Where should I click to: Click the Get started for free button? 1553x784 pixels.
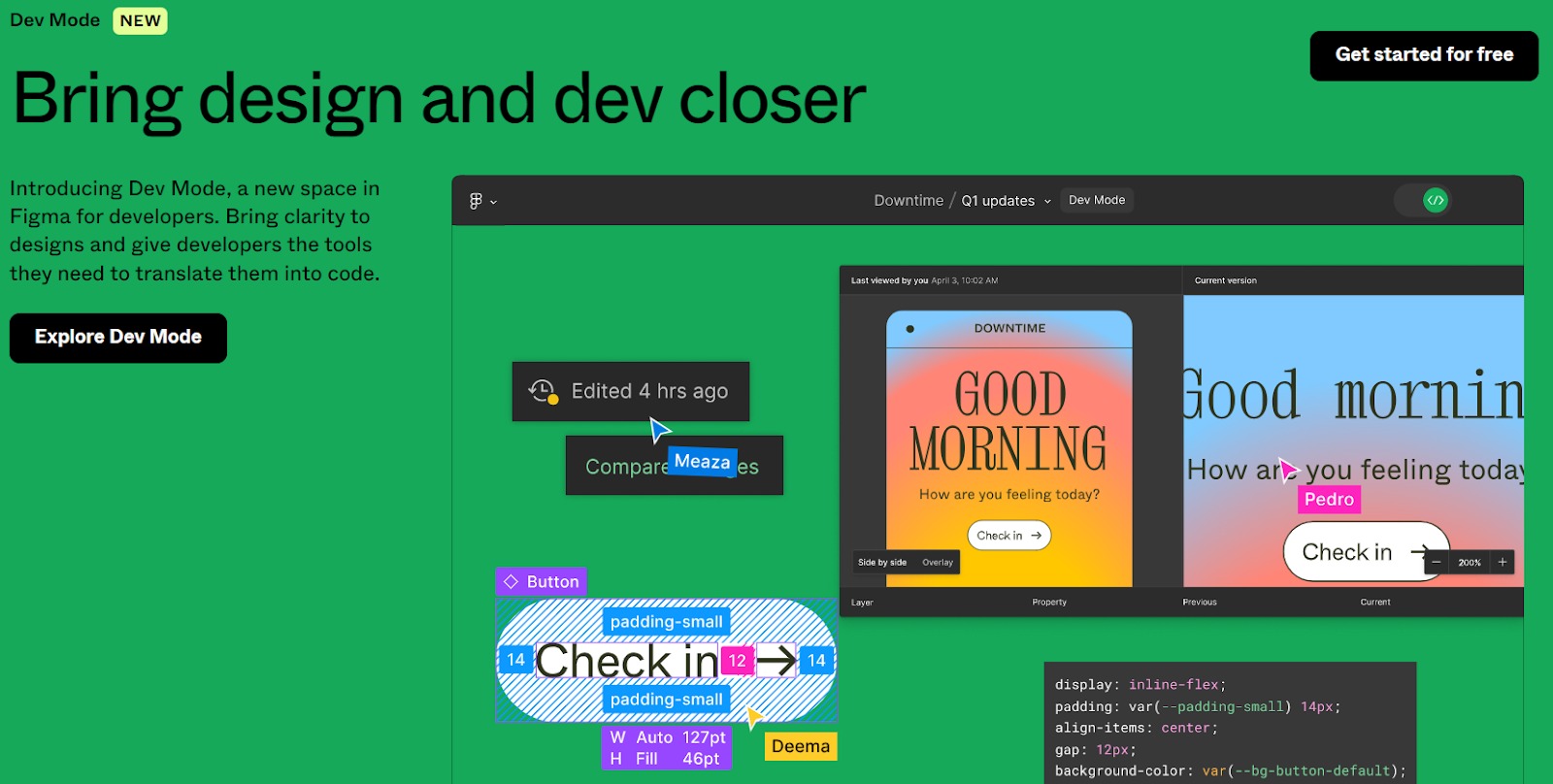(1424, 55)
